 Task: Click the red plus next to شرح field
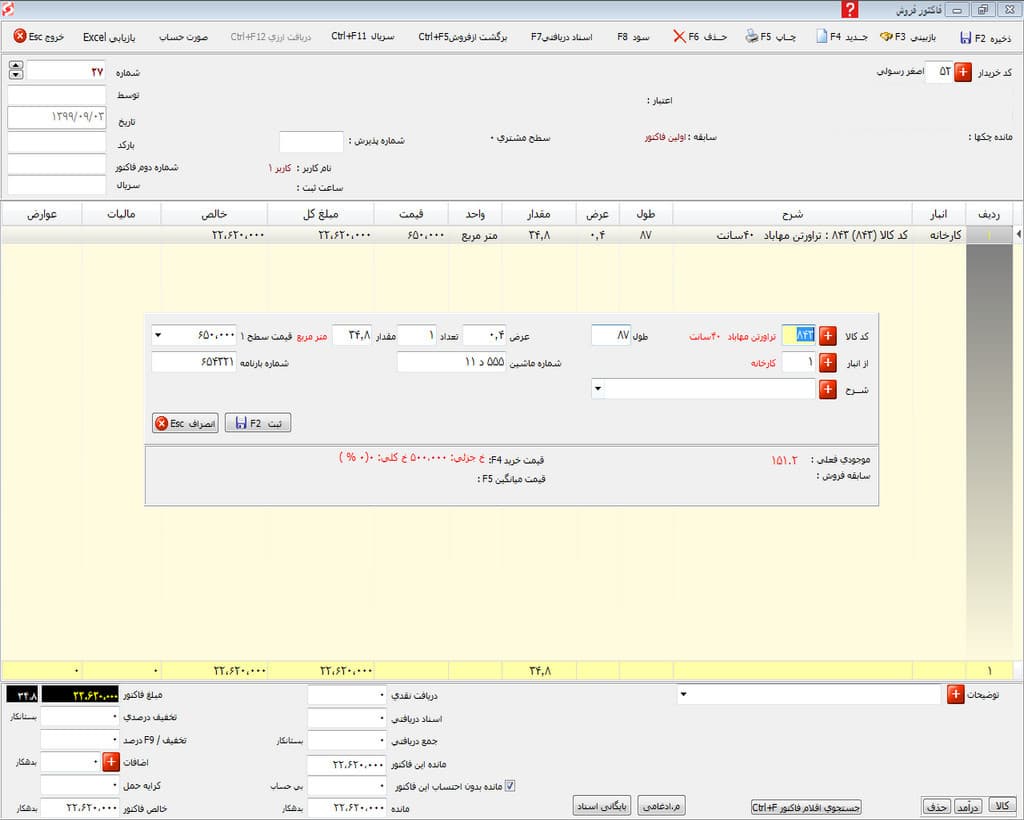(827, 390)
